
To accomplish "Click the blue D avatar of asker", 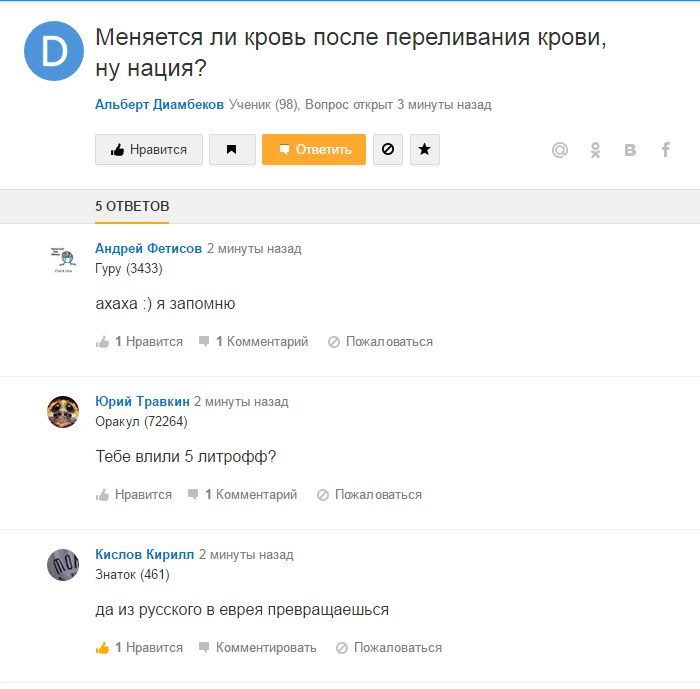I will pos(54,51).
